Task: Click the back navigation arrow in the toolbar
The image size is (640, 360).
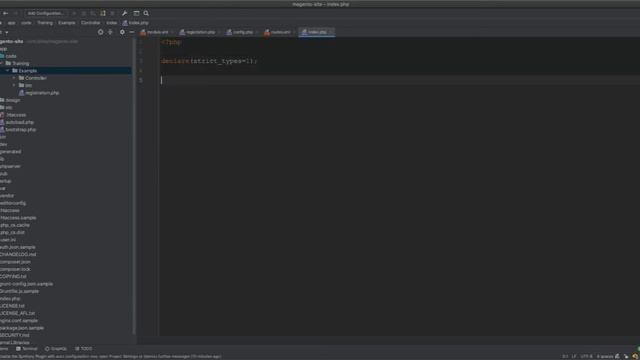Action: (x=5, y=13)
